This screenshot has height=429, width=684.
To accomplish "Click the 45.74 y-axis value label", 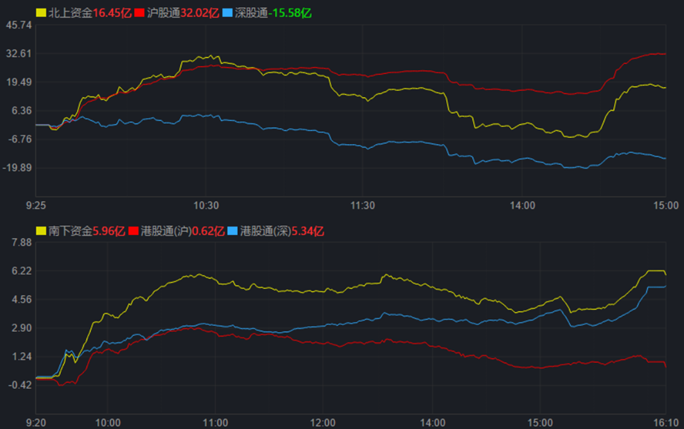I will [x=19, y=25].
